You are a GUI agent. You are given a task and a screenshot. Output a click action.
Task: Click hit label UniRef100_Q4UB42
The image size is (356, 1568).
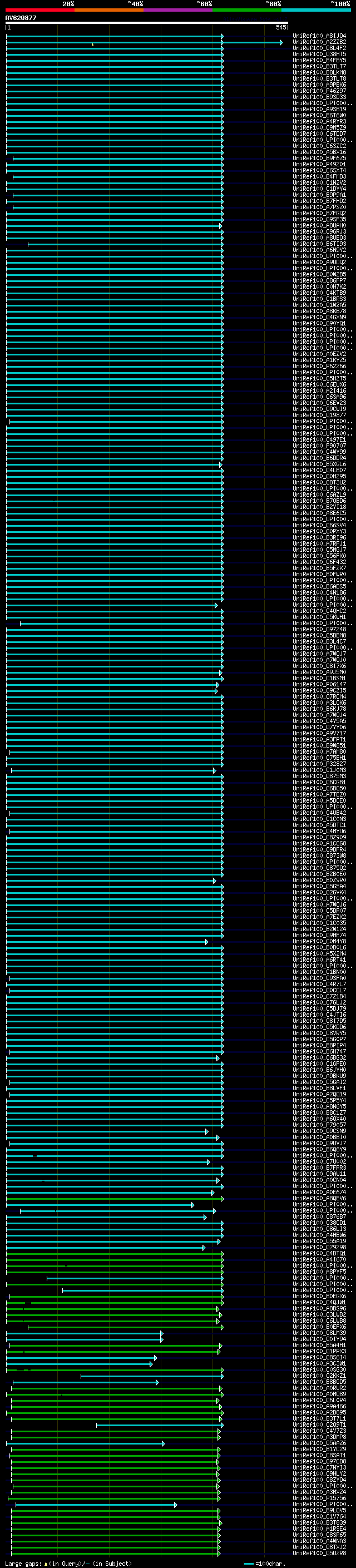click(319, 813)
